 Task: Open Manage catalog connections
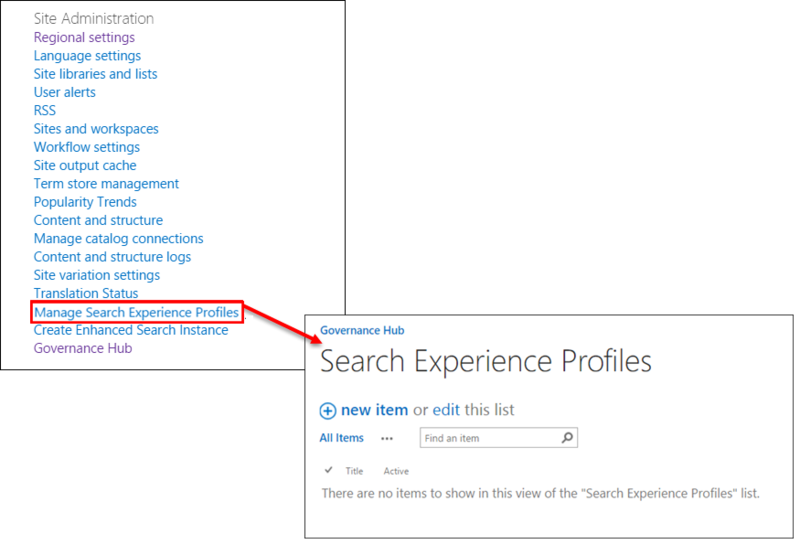click(118, 239)
